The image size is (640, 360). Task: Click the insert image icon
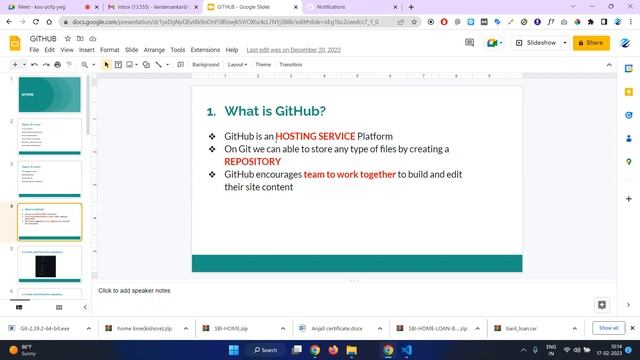click(x=130, y=64)
